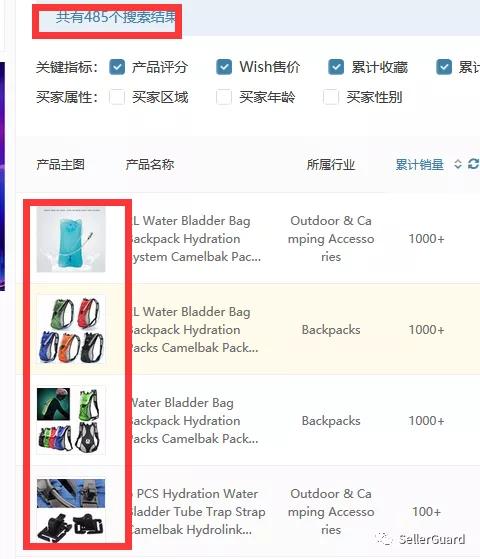
Task: Open the blue water bladder product image
Action: click(71, 240)
